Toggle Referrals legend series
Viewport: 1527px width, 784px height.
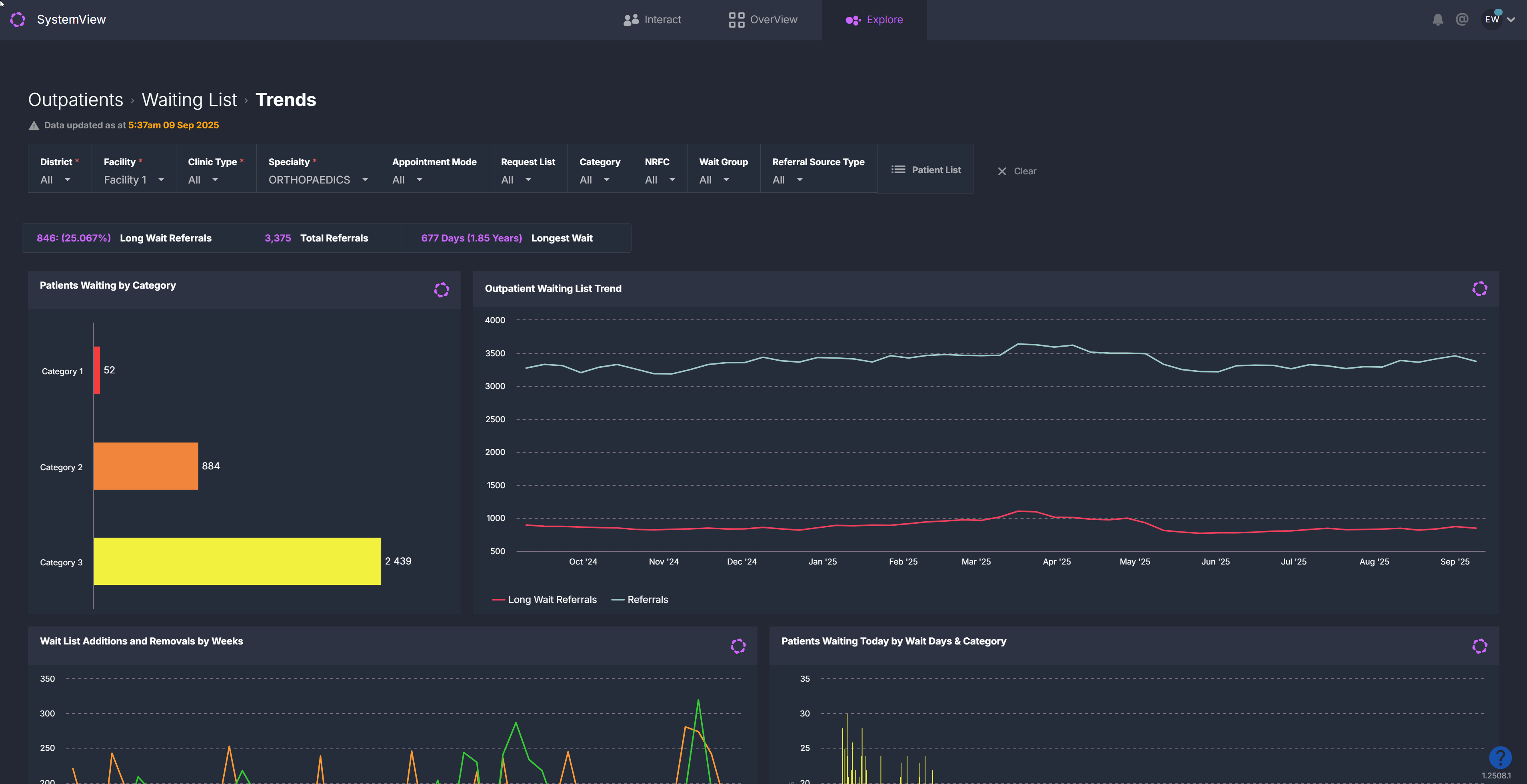640,599
